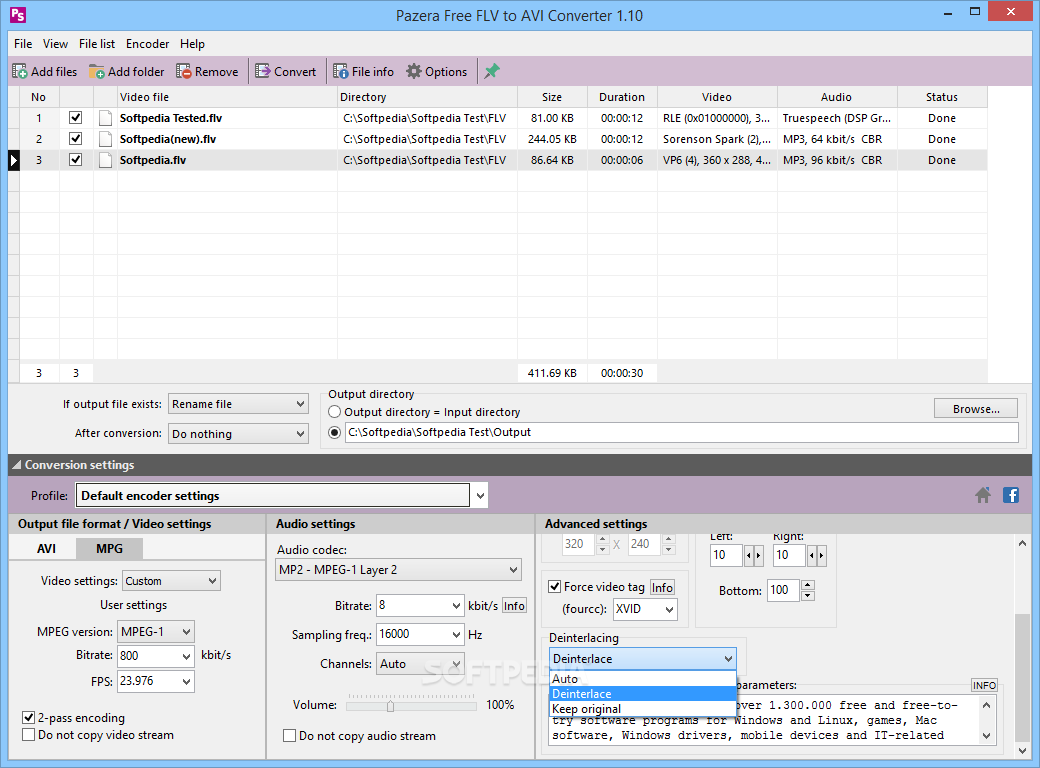The width and height of the screenshot is (1040, 768).
Task: Open the File menu
Action: coord(23,44)
